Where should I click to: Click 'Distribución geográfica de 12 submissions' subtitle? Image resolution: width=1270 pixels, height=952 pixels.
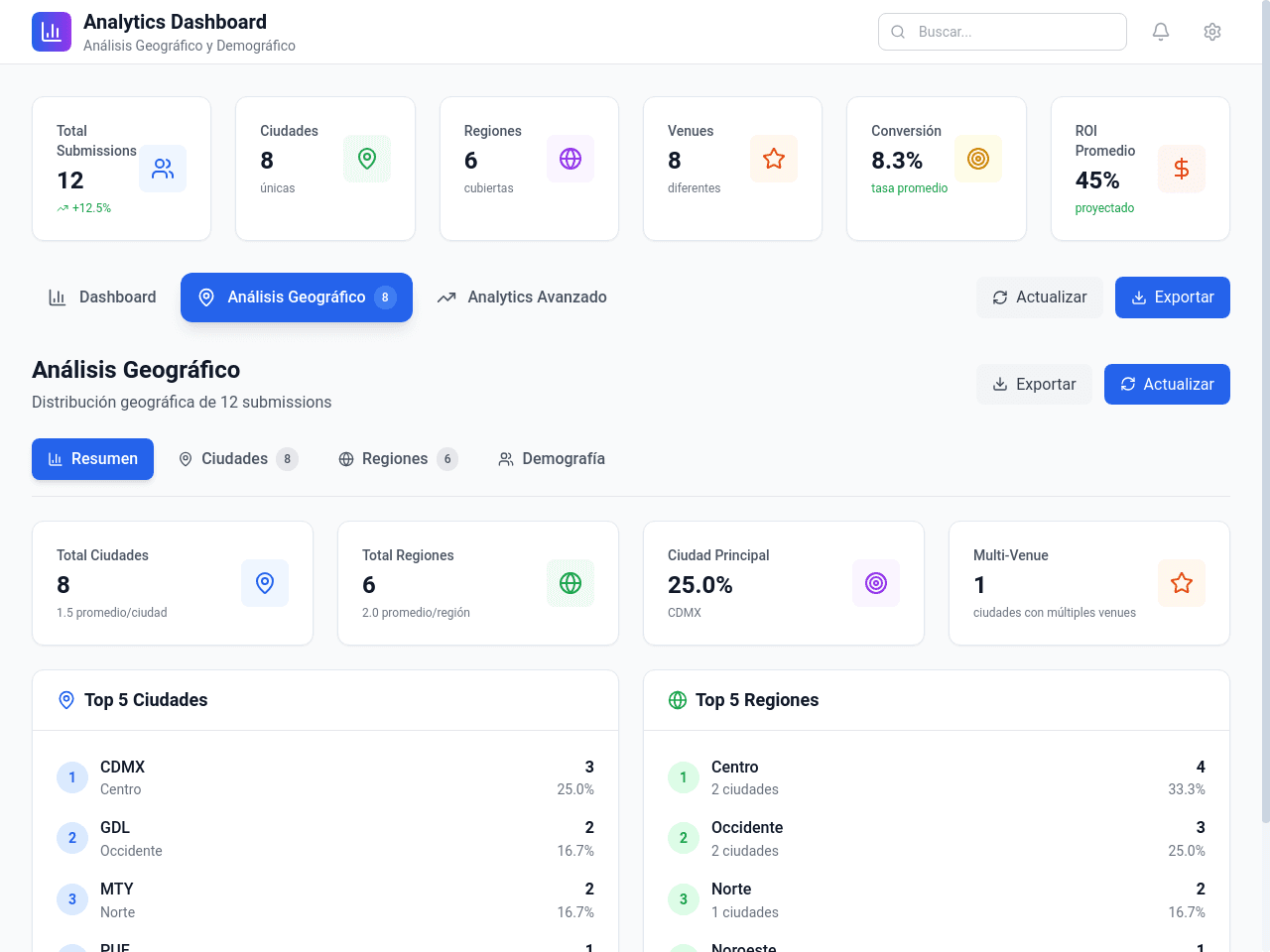click(182, 403)
